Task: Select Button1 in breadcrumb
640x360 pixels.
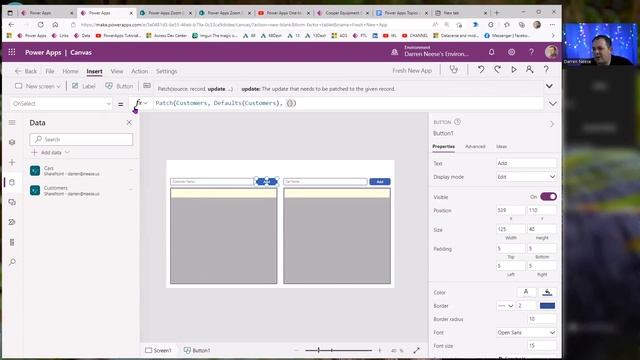Action: (x=197, y=350)
